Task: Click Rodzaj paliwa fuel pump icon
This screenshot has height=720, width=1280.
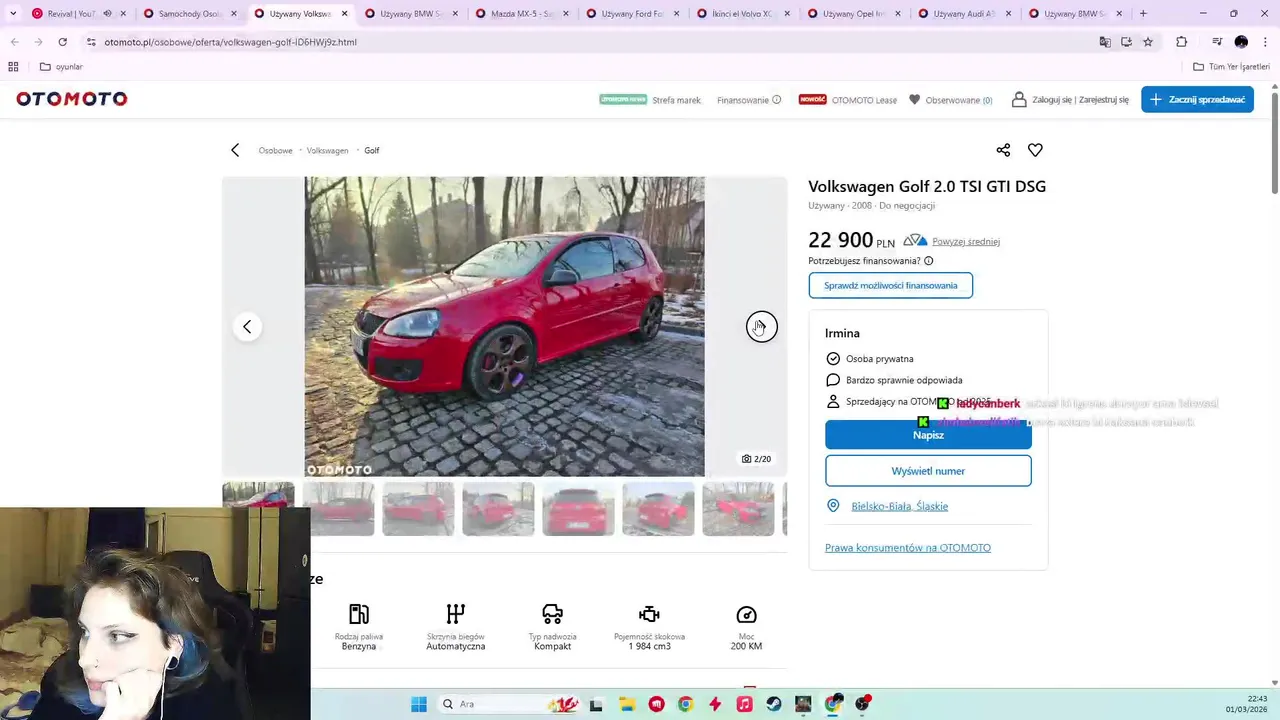Action: 359,613
